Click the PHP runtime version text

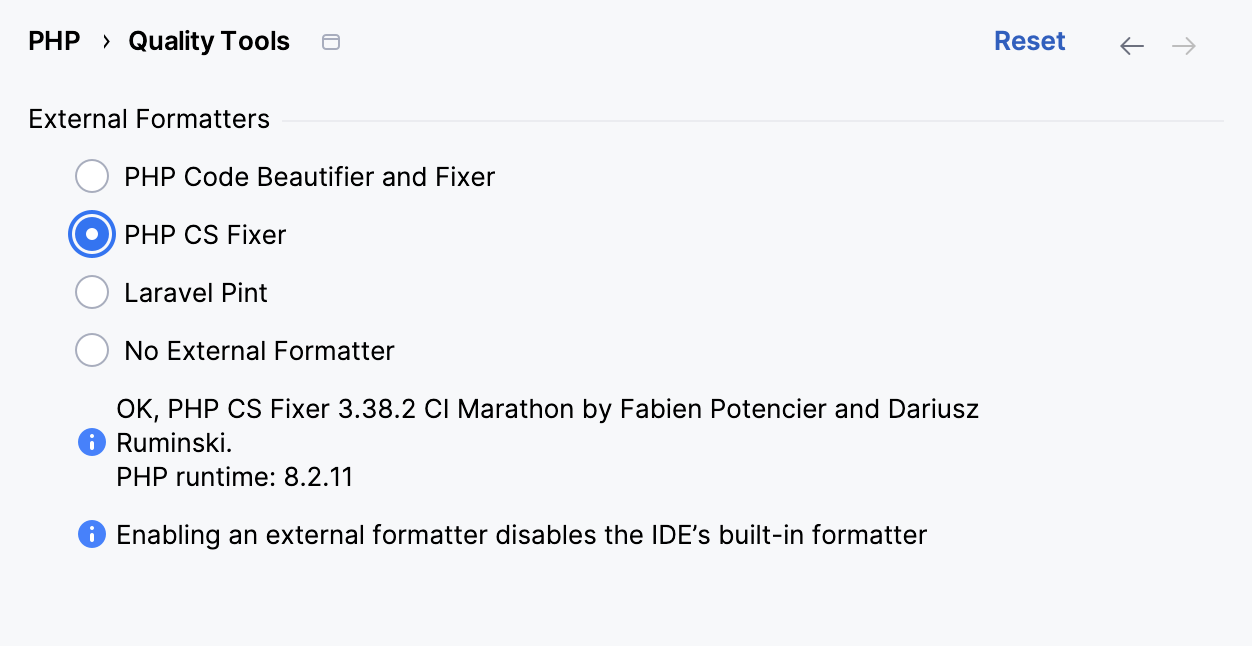point(234,477)
